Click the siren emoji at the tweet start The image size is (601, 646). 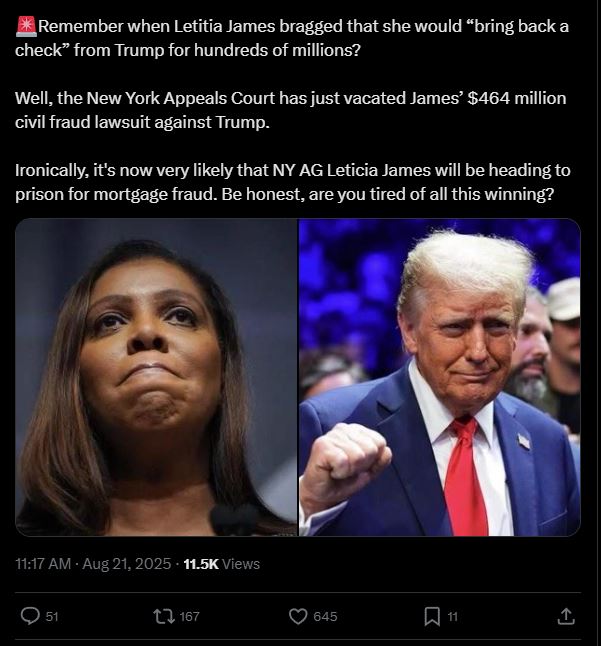[26, 26]
